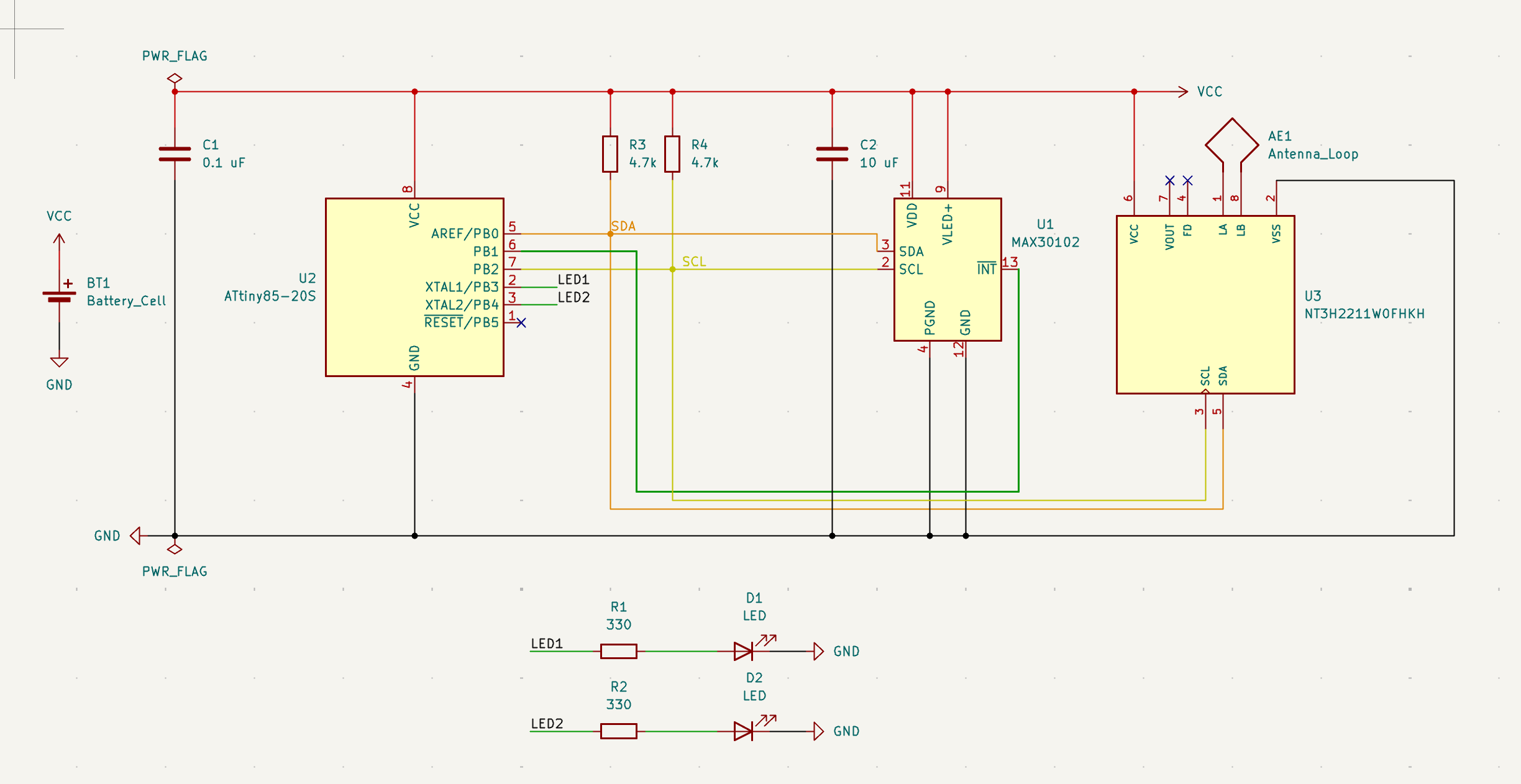Select the R1 330 resistor symbol
Image resolution: width=1521 pixels, height=784 pixels.
[x=619, y=651]
